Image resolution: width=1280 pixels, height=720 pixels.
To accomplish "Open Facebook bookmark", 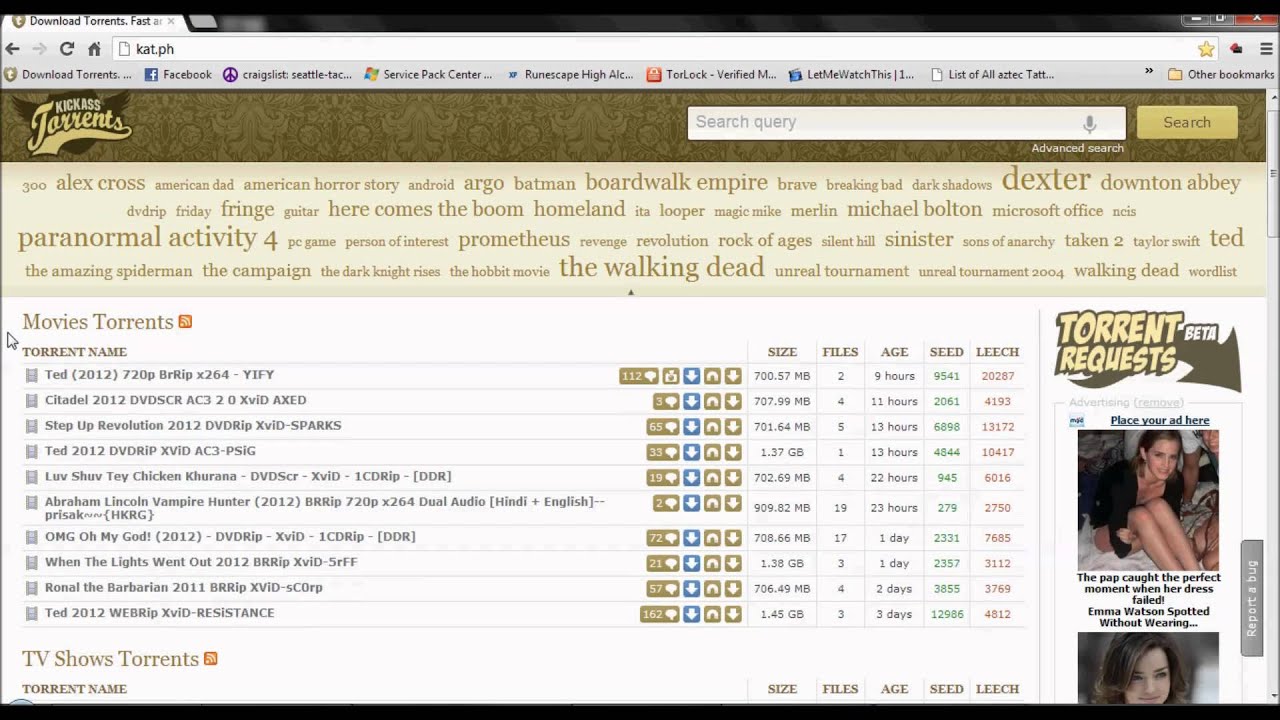I will 178,74.
